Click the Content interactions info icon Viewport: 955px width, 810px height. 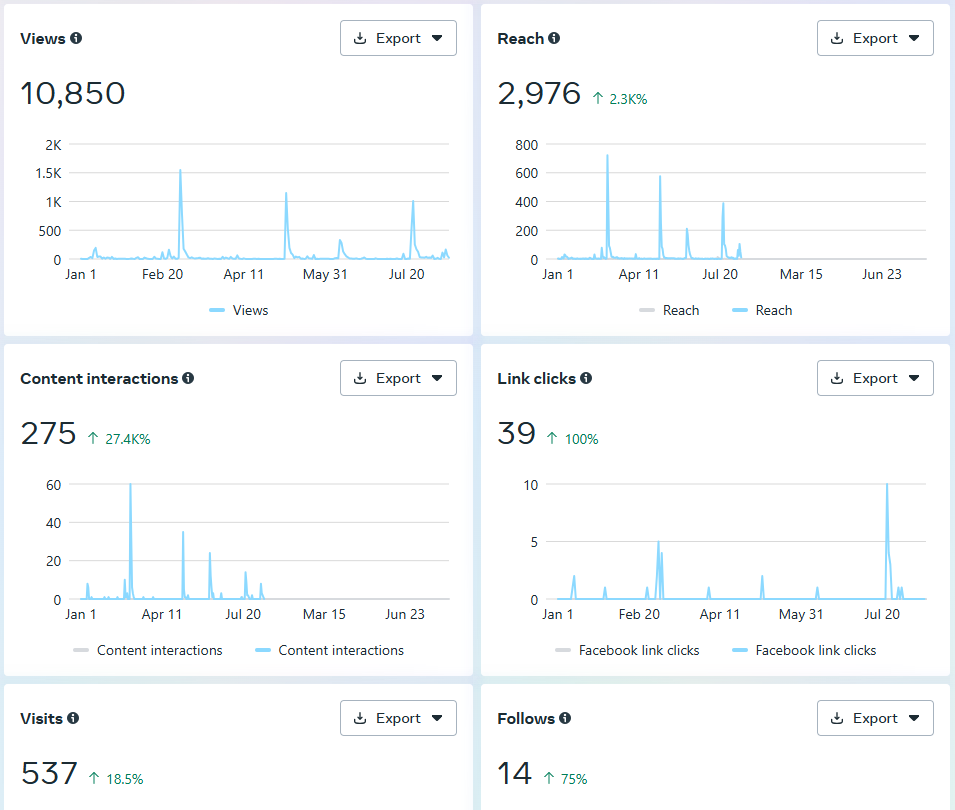coord(188,379)
